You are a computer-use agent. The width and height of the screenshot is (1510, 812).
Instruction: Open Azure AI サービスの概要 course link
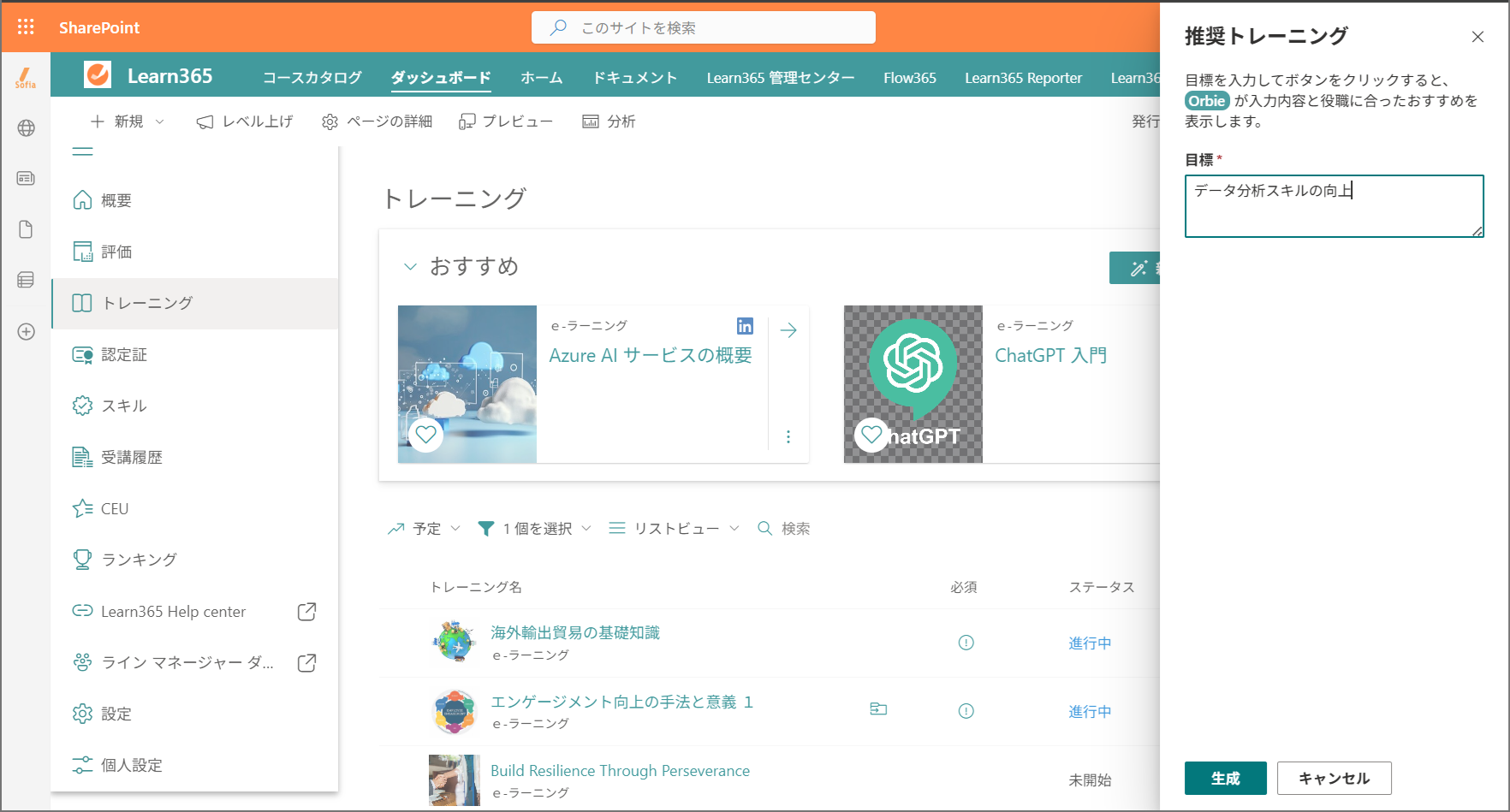pos(651,355)
